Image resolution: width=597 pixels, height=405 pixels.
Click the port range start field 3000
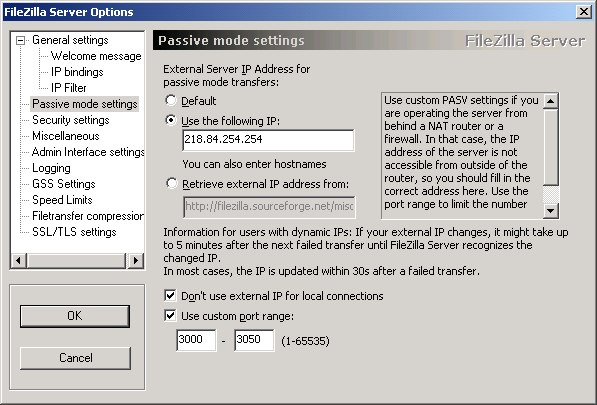(196, 340)
